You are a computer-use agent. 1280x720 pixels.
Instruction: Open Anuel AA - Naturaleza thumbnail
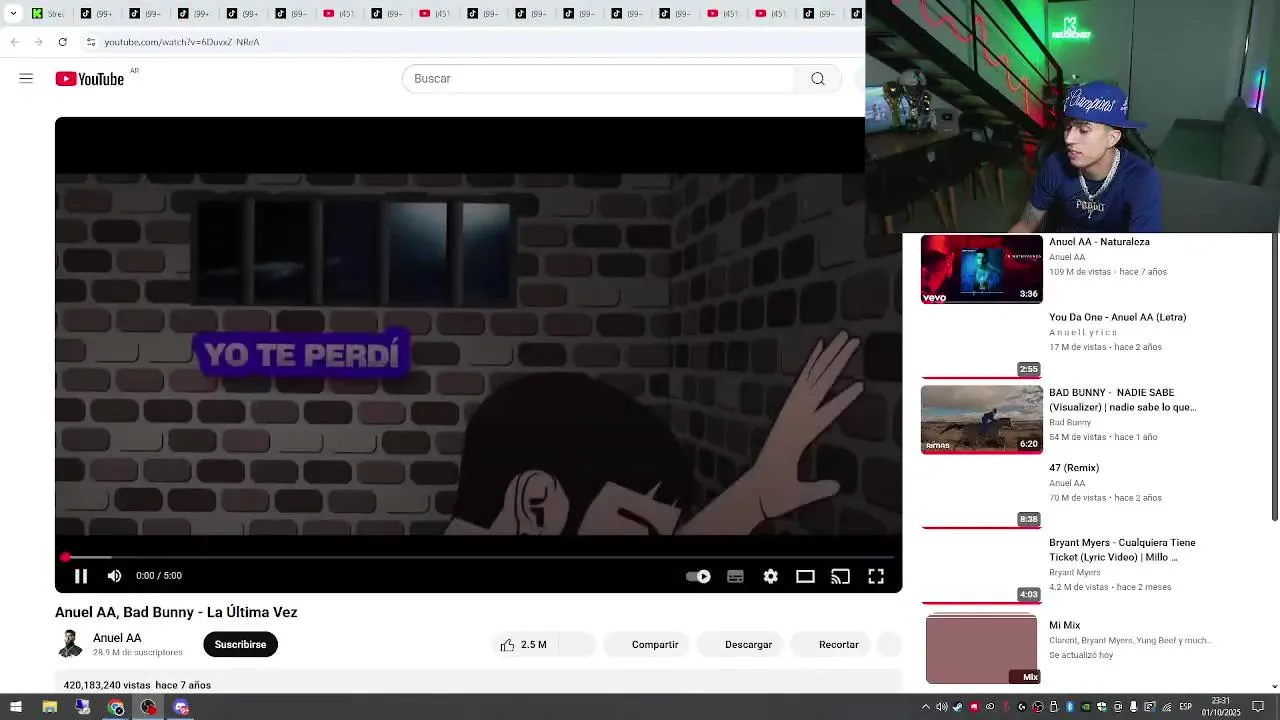pyautogui.click(x=981, y=269)
